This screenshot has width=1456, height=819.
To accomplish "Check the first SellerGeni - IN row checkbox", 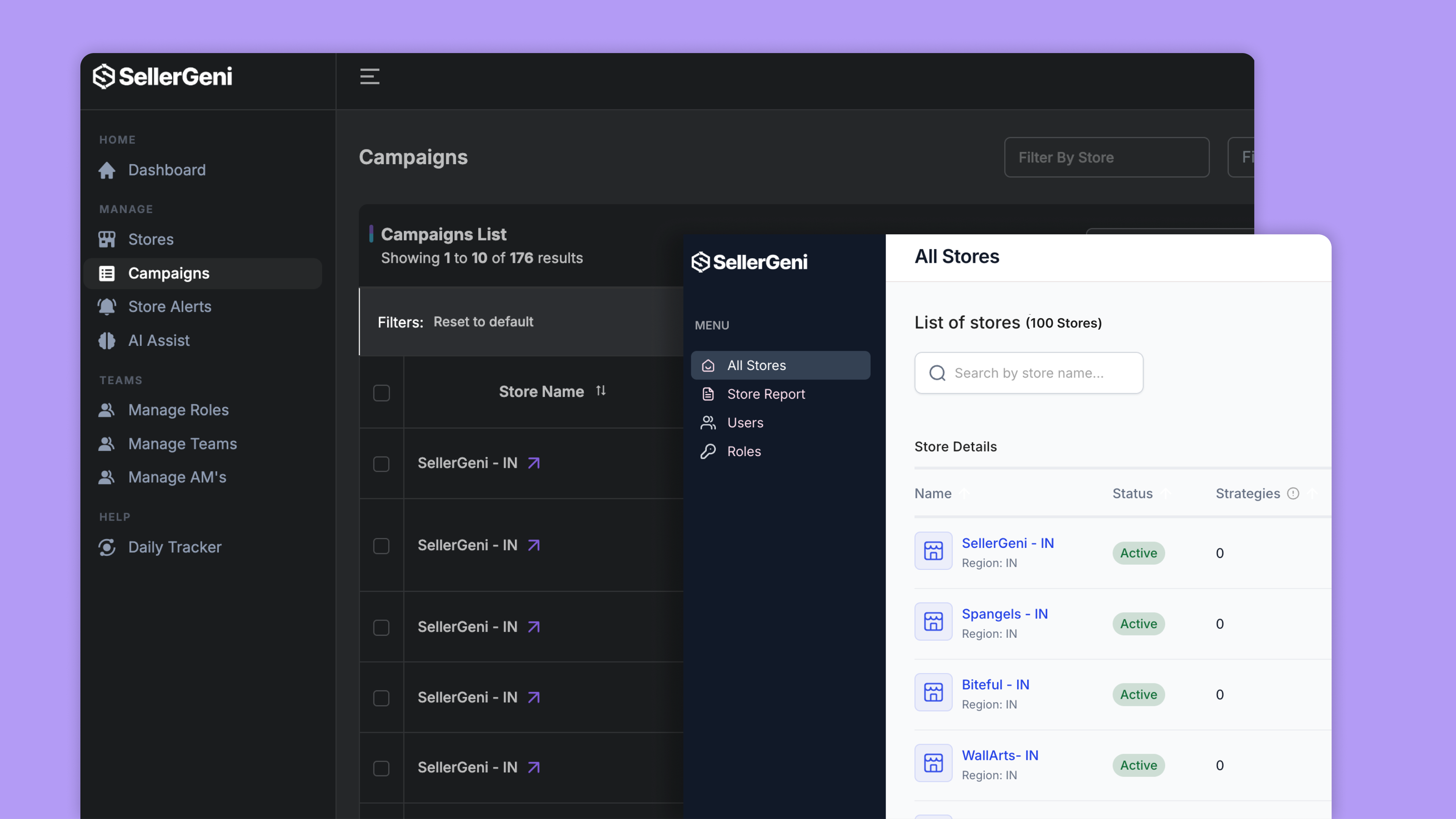I will point(381,464).
